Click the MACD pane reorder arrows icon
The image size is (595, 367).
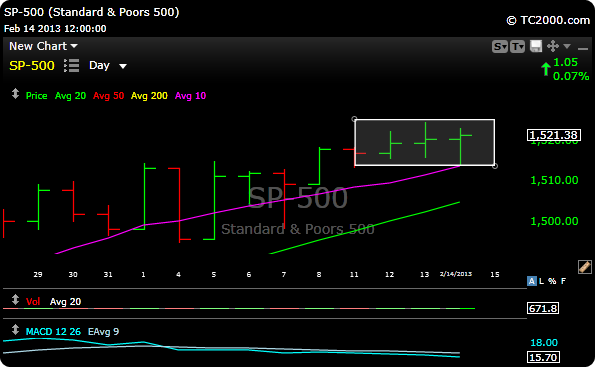pos(15,329)
